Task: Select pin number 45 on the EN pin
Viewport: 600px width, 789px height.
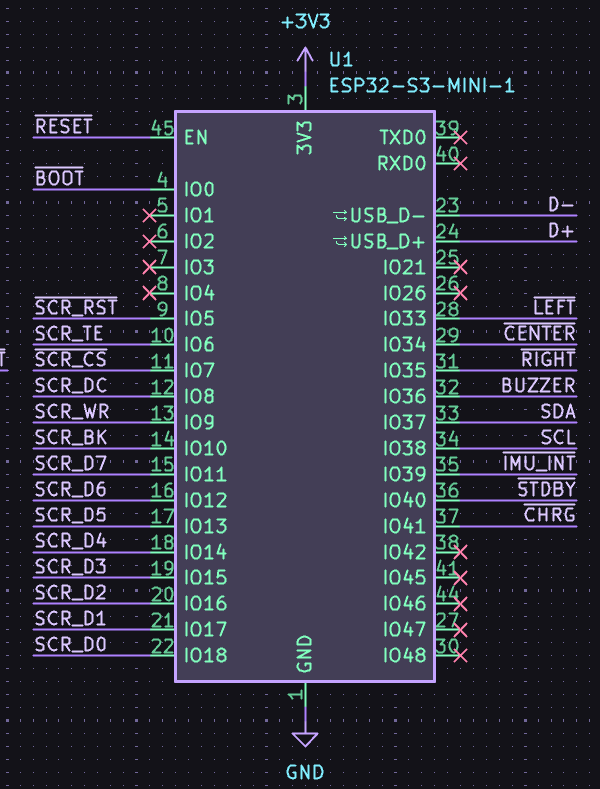Action: tap(162, 128)
